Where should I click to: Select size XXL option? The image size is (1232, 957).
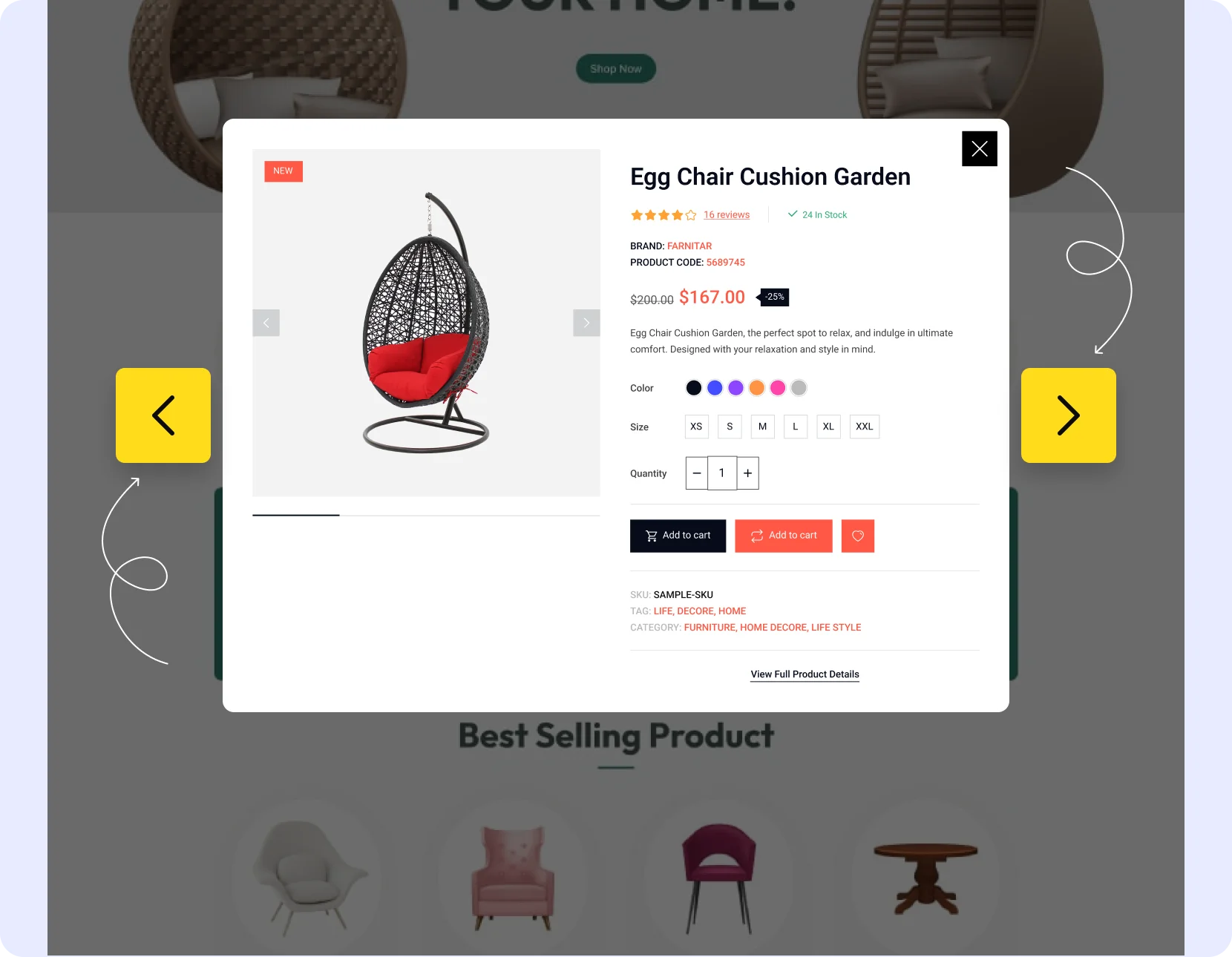tap(864, 427)
